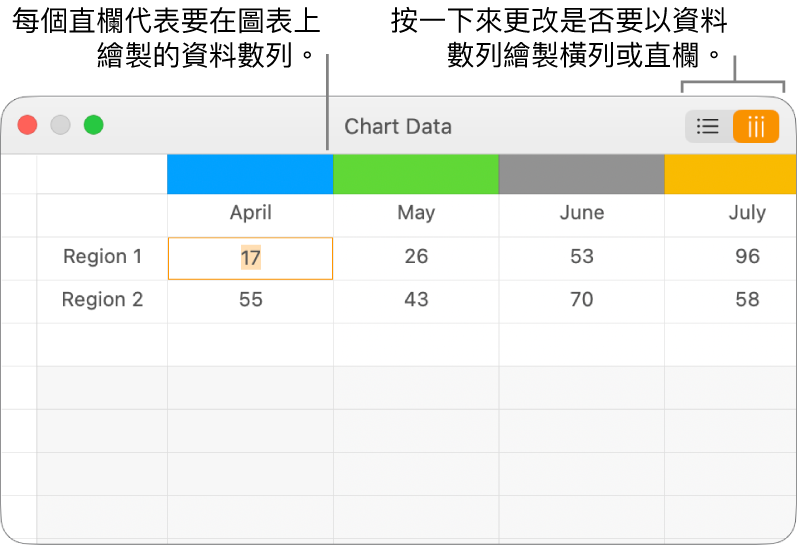798x545 pixels.
Task: Select the June column header cell
Action: 581,213
